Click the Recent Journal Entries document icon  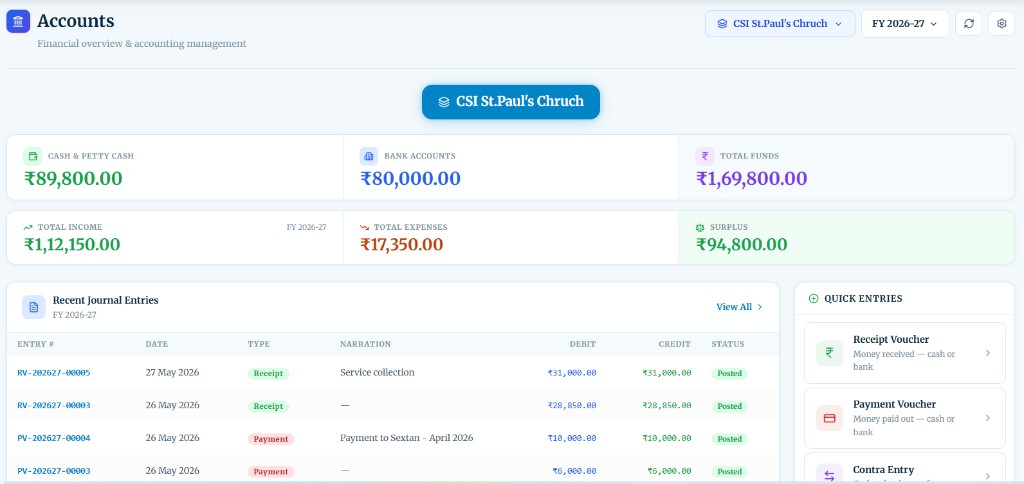(x=34, y=307)
